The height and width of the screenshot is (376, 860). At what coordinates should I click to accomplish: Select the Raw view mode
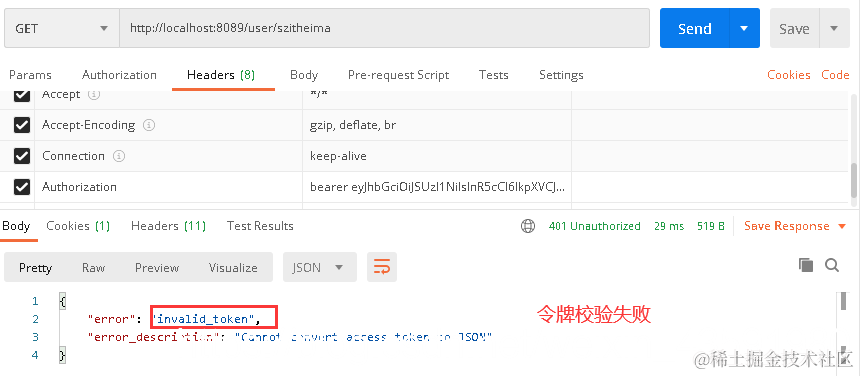[x=93, y=267]
